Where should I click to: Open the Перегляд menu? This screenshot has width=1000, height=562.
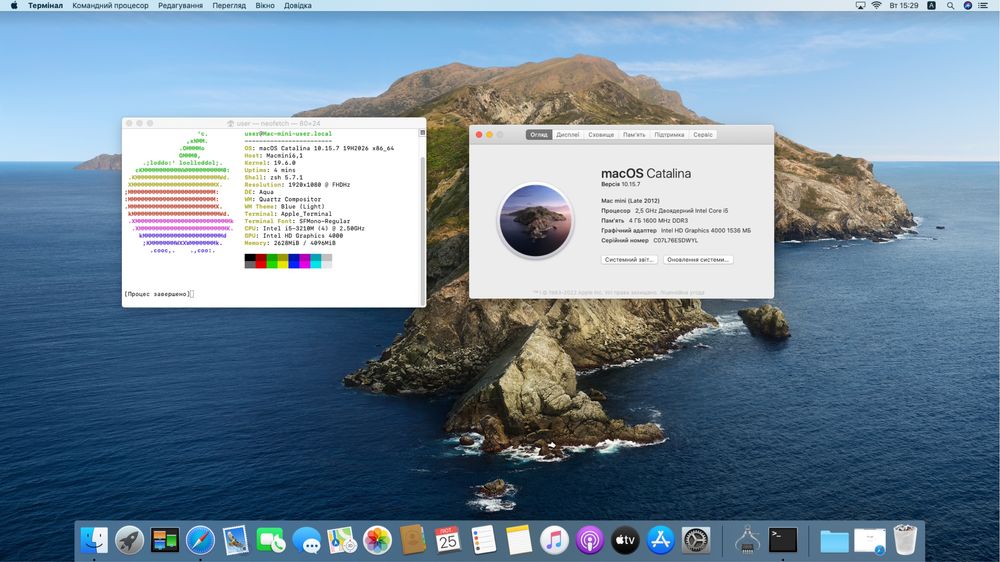(229, 6)
